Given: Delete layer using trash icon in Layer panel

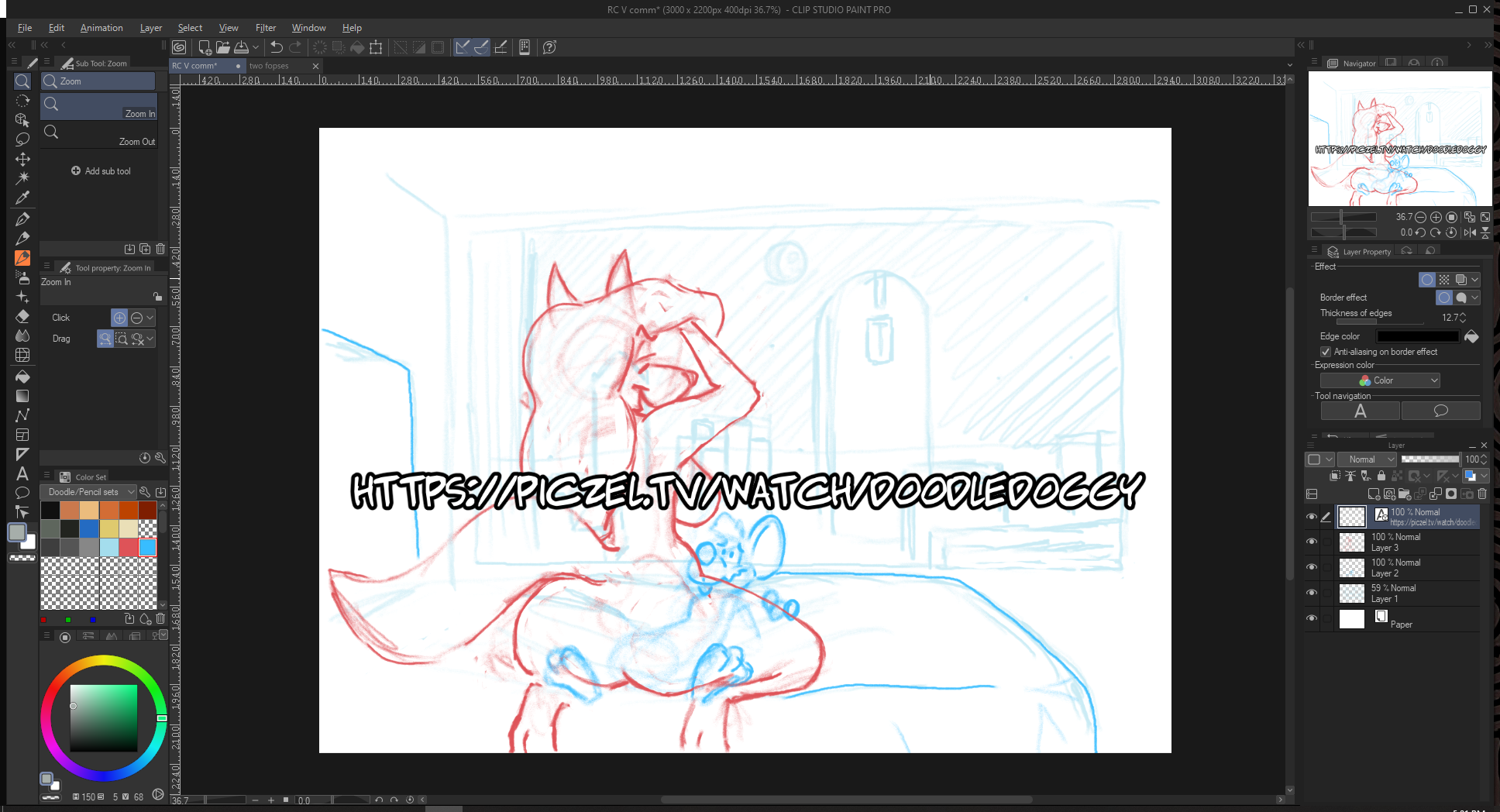Looking at the screenshot, I should click(1482, 494).
